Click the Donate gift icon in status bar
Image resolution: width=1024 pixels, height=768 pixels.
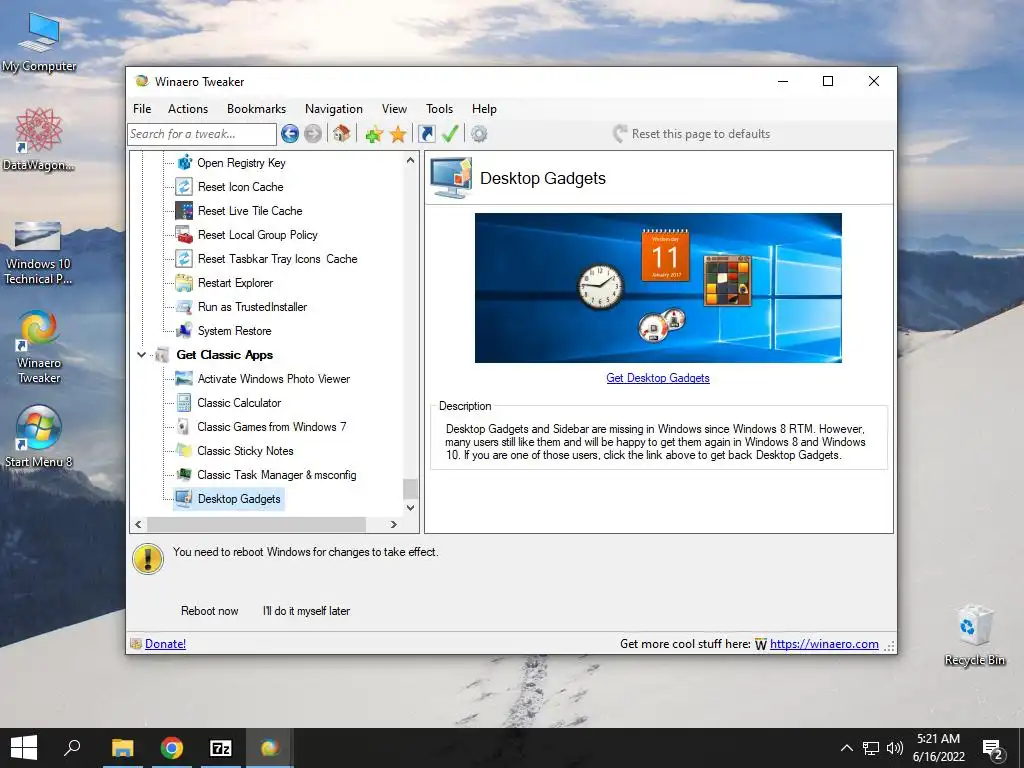(x=136, y=644)
